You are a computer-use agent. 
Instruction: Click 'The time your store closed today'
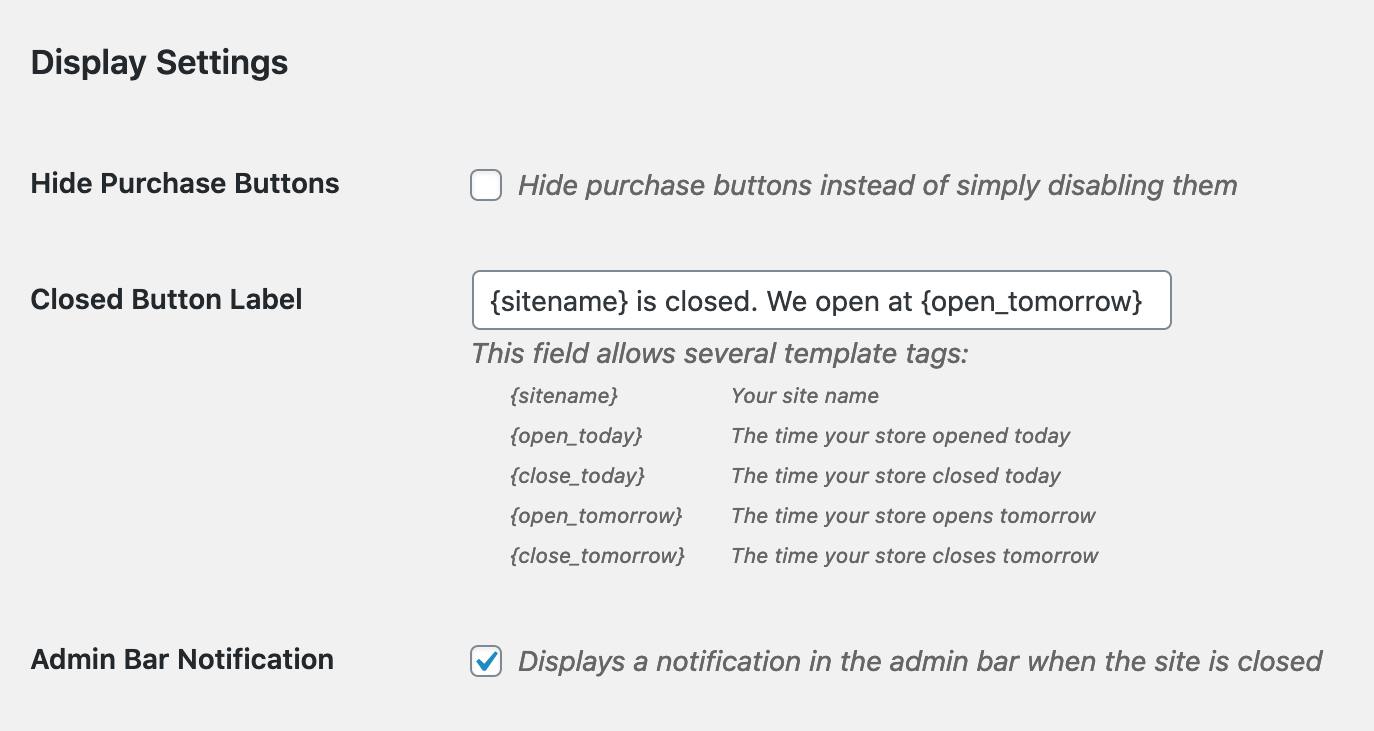tap(895, 476)
